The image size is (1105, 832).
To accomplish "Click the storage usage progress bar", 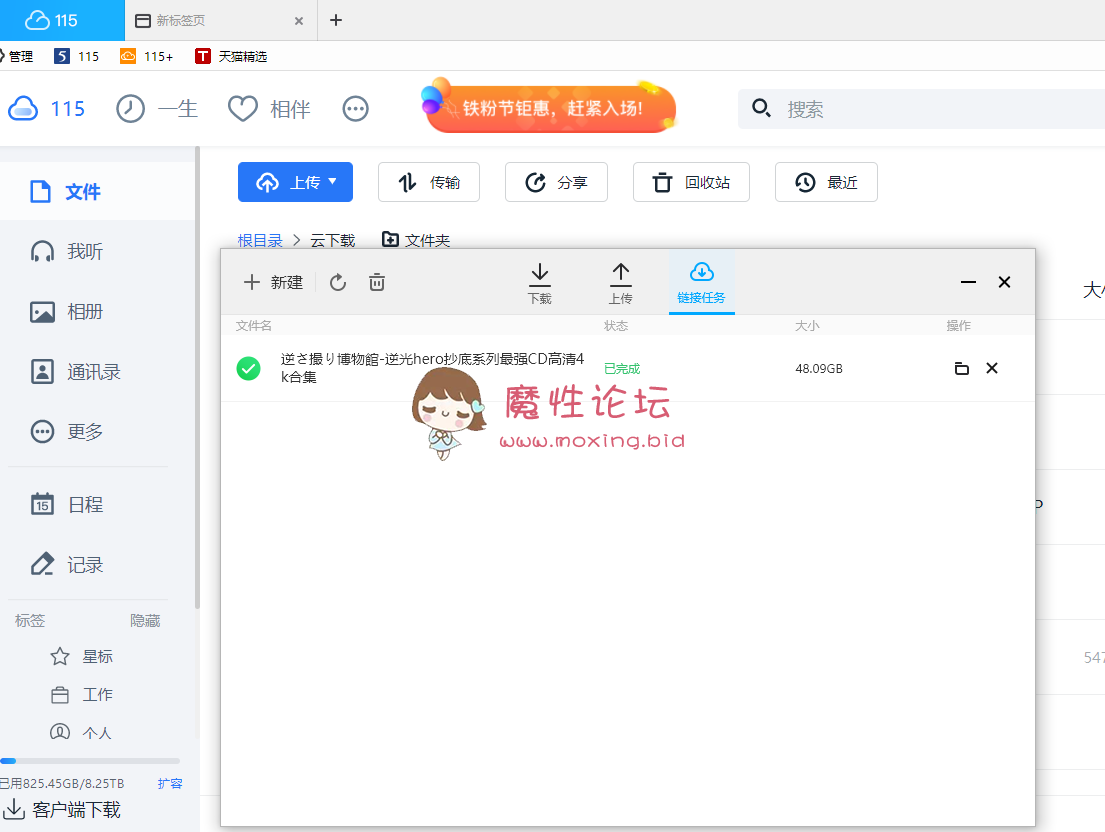I will 90,761.
